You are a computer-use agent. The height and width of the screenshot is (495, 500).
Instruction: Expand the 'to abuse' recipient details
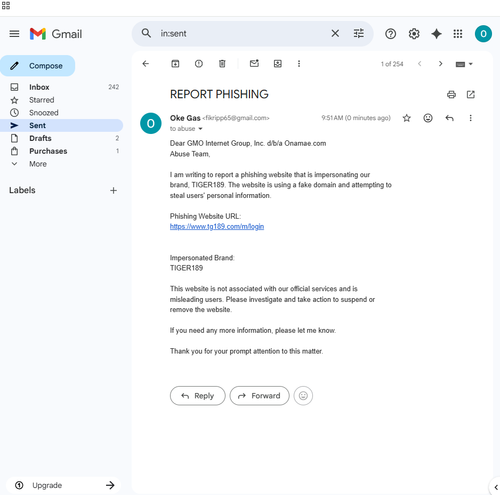(x=200, y=129)
